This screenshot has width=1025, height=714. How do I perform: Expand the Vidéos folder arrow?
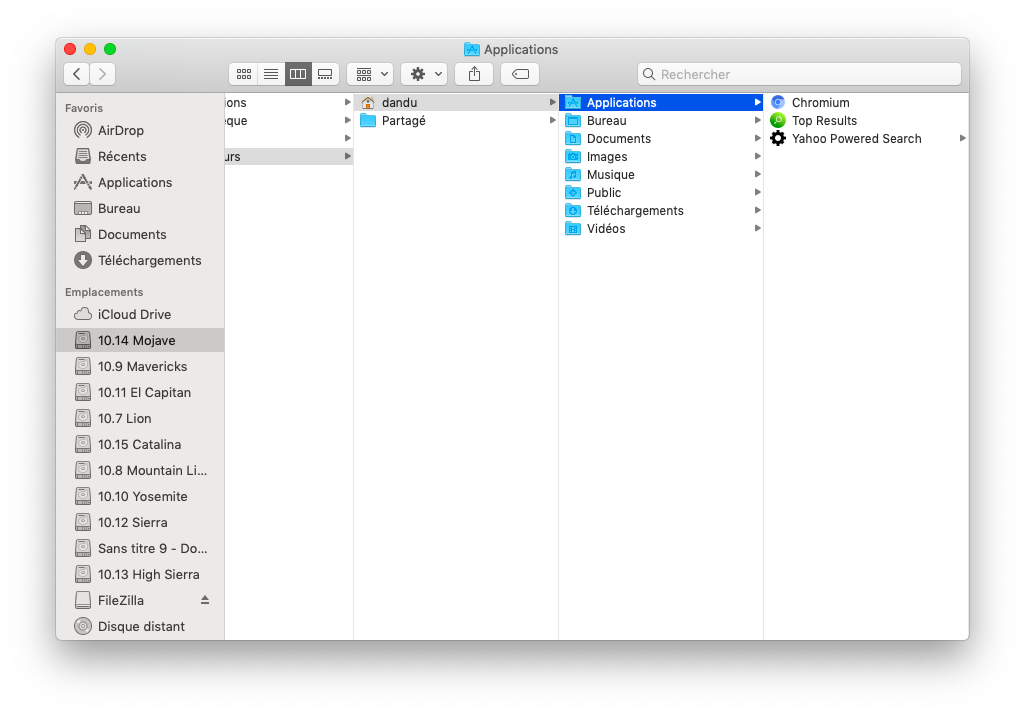758,228
